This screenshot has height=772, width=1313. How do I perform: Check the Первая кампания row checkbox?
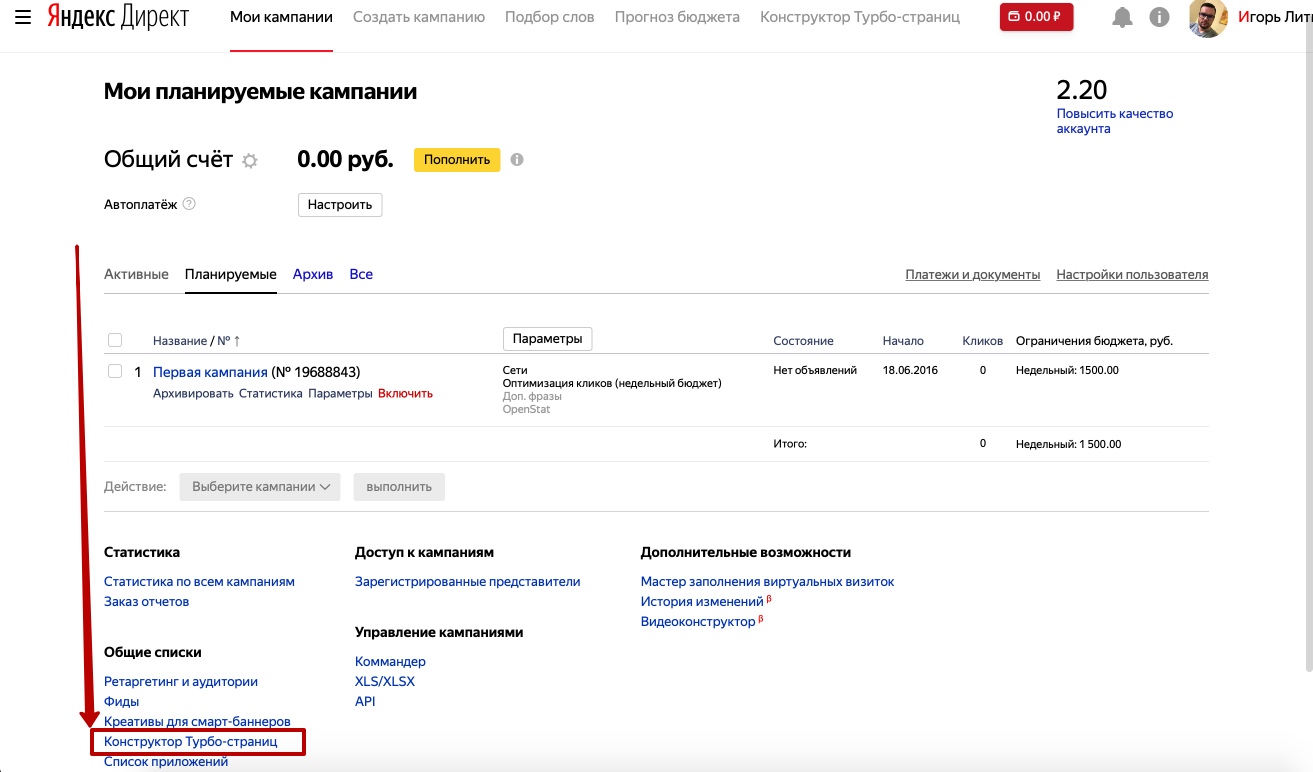114,371
